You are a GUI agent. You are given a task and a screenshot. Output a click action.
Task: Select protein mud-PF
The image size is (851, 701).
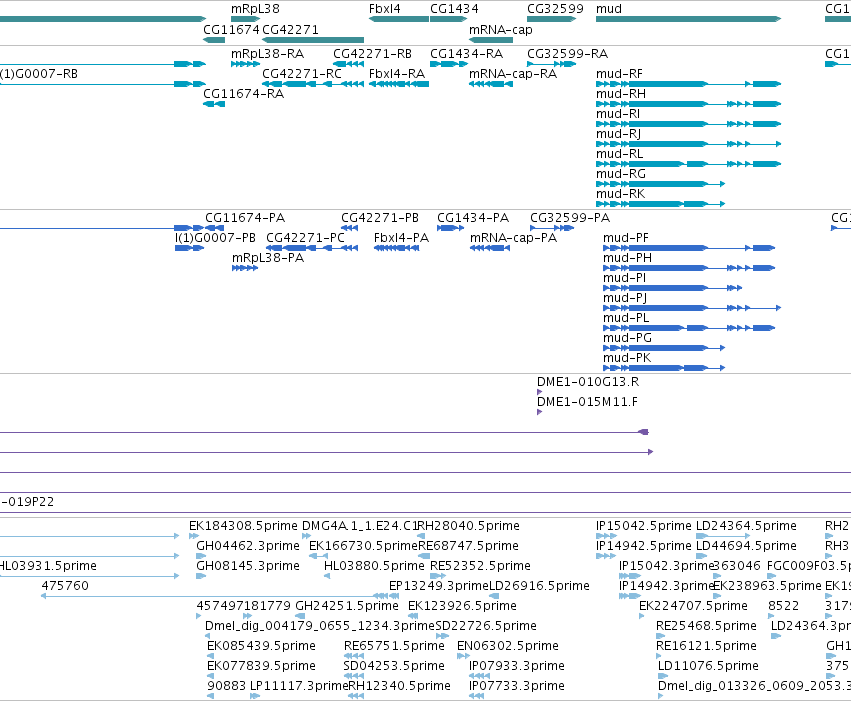tap(625, 238)
